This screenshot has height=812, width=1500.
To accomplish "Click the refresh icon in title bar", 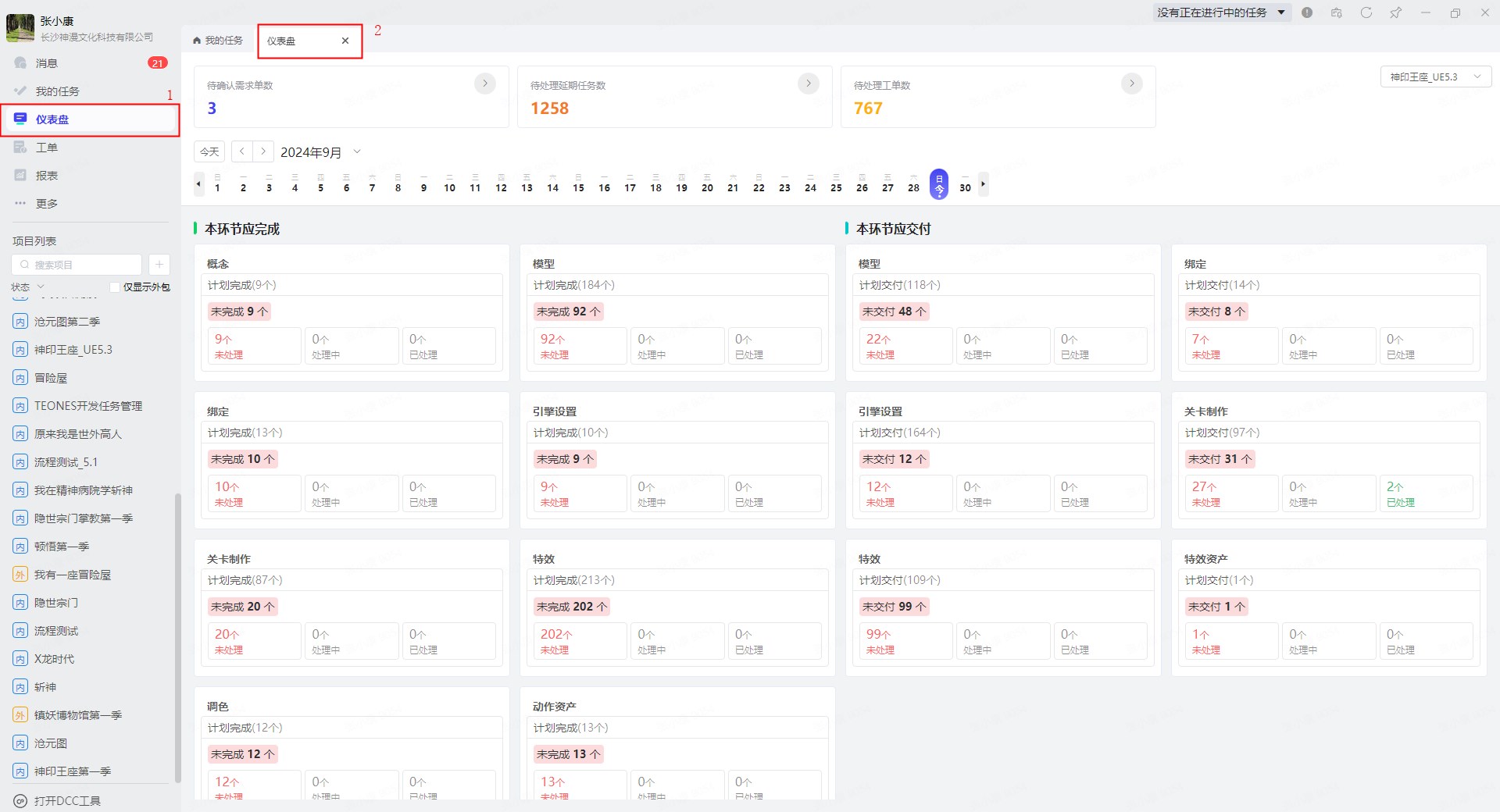I will coord(1366,12).
